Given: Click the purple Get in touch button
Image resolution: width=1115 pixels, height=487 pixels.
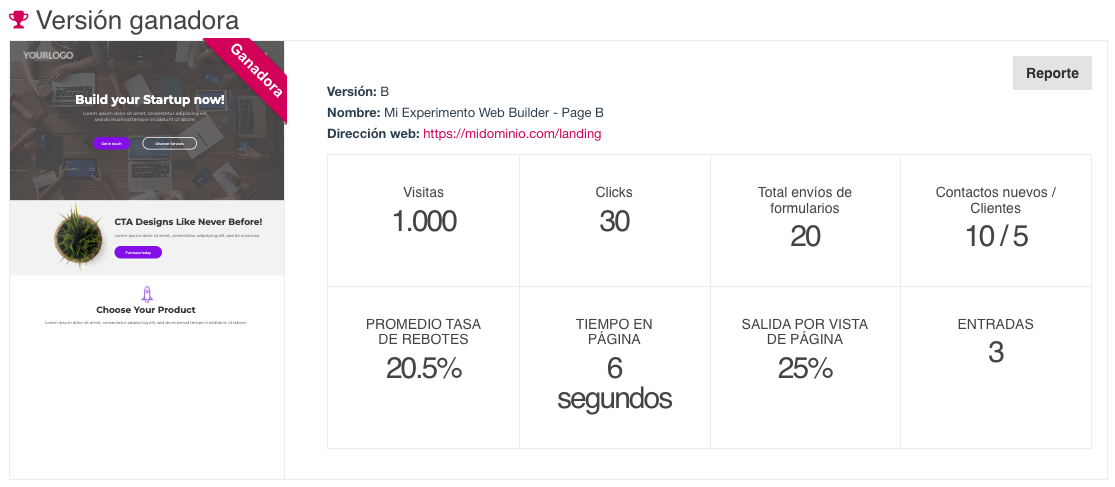Looking at the screenshot, I should [111, 144].
